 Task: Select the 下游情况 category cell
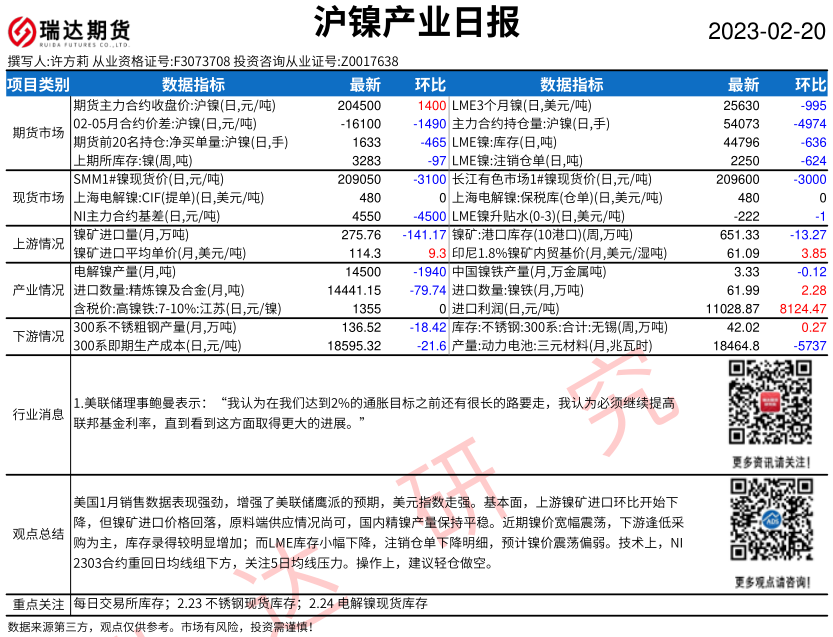point(38,336)
